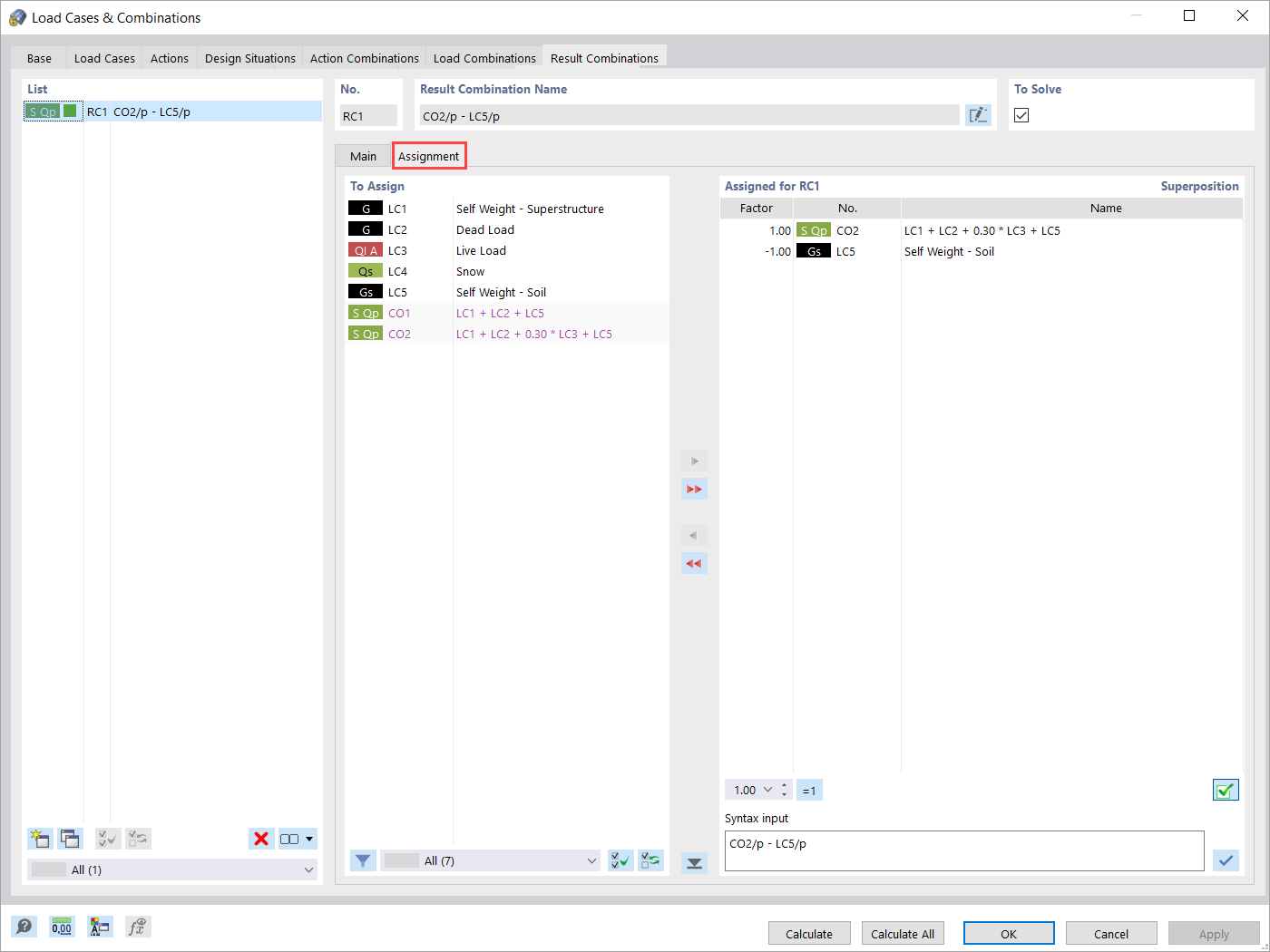
Task: Click the Apply button
Action: (1214, 934)
